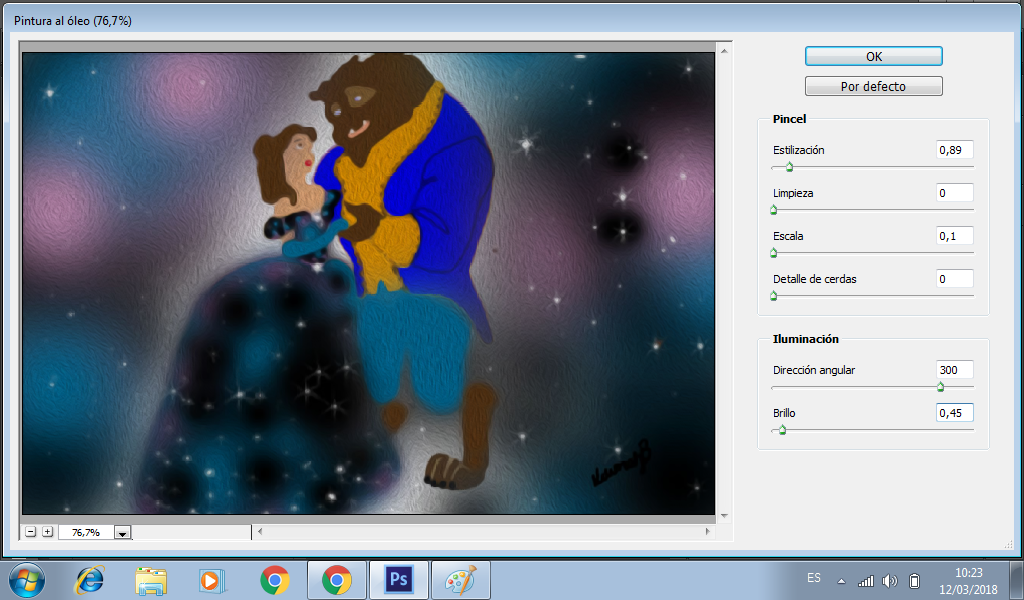Zoom out with the minus button

pos(31,531)
